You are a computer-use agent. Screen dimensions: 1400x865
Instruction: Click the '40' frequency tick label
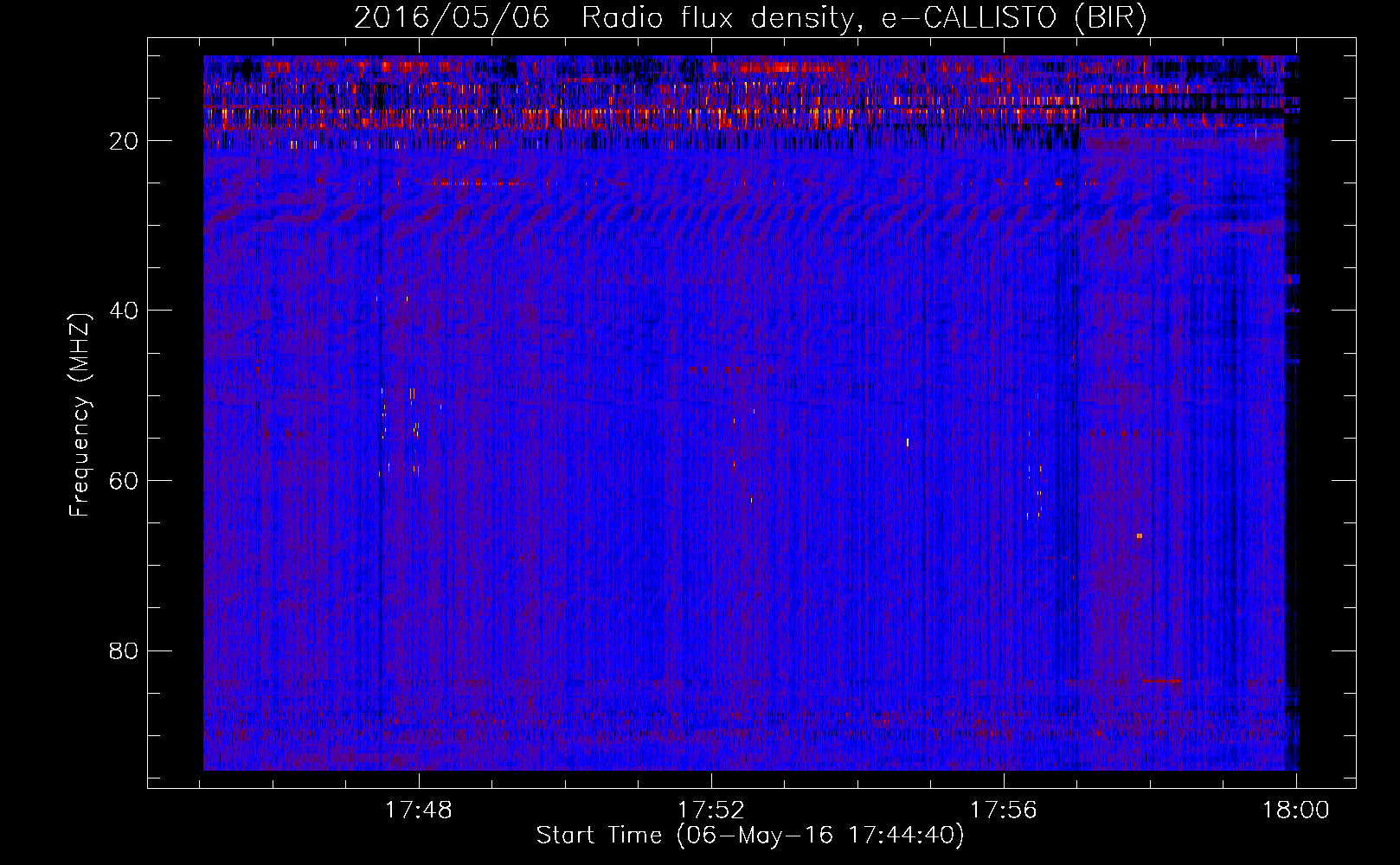tap(125, 311)
